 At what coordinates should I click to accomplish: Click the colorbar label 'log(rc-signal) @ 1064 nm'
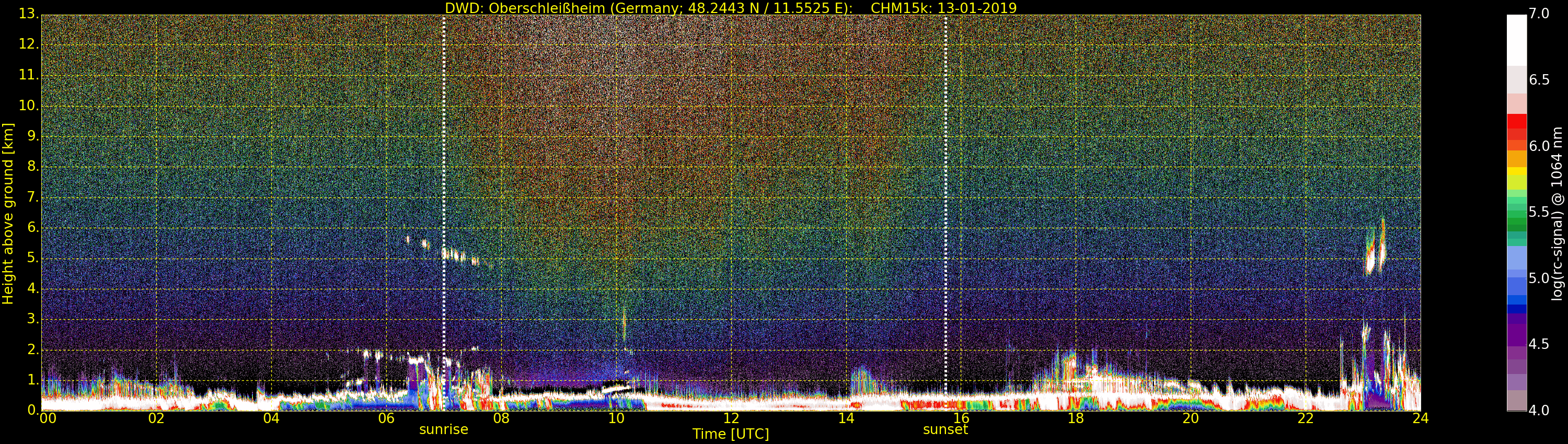coord(1557,214)
